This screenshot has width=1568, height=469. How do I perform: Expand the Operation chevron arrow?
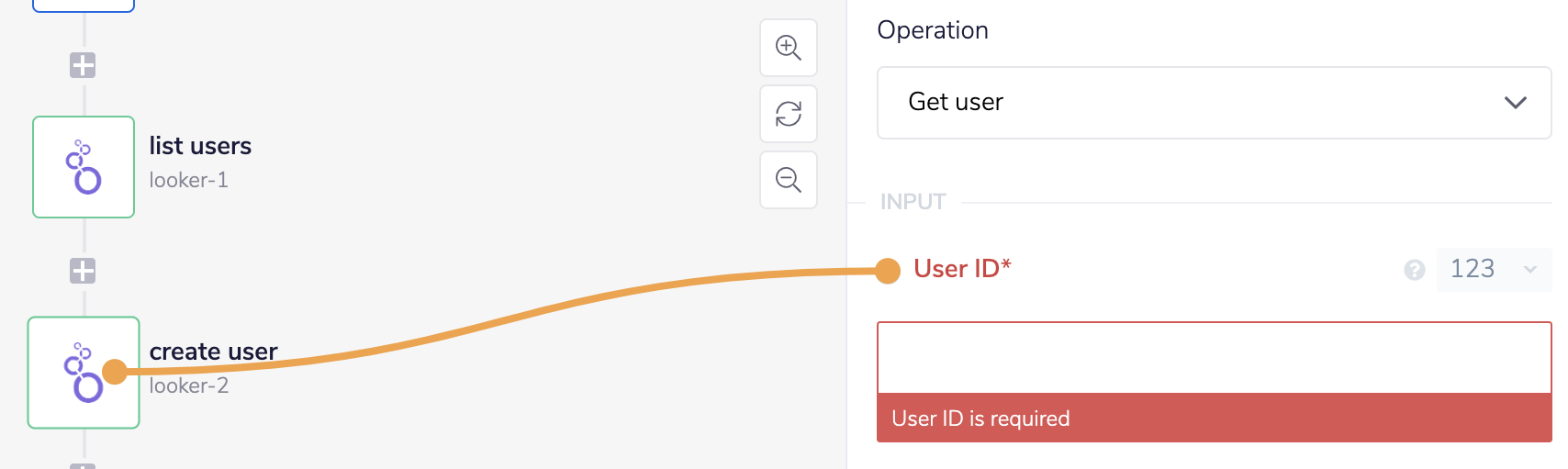(x=1516, y=103)
